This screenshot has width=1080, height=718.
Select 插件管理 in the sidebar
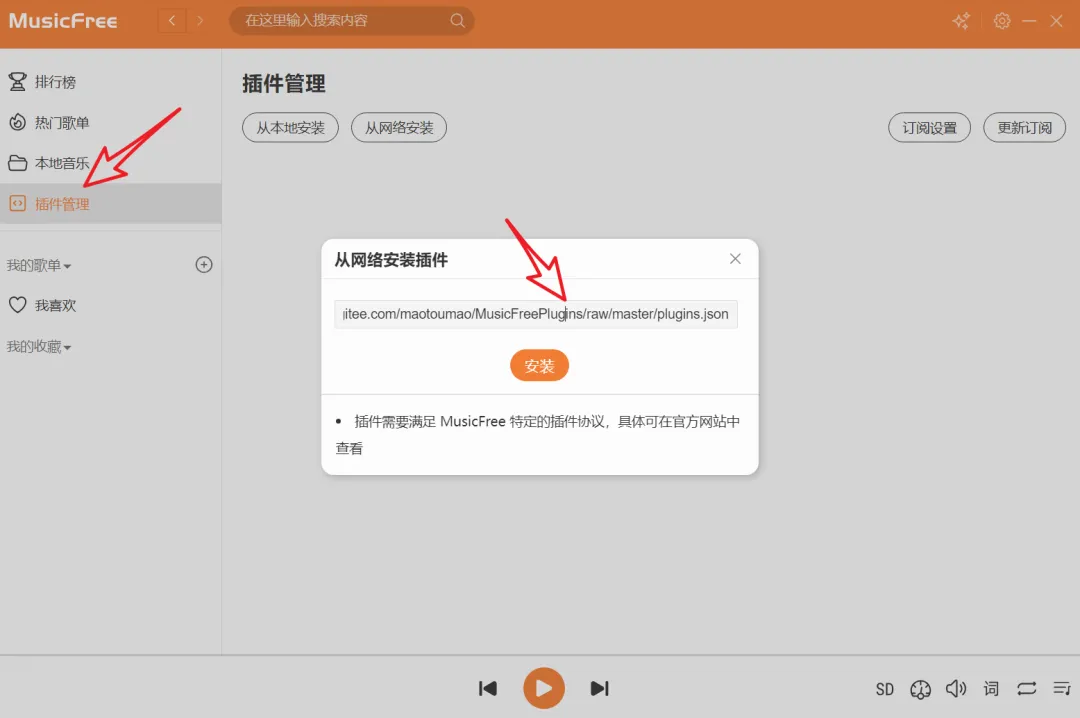110,204
